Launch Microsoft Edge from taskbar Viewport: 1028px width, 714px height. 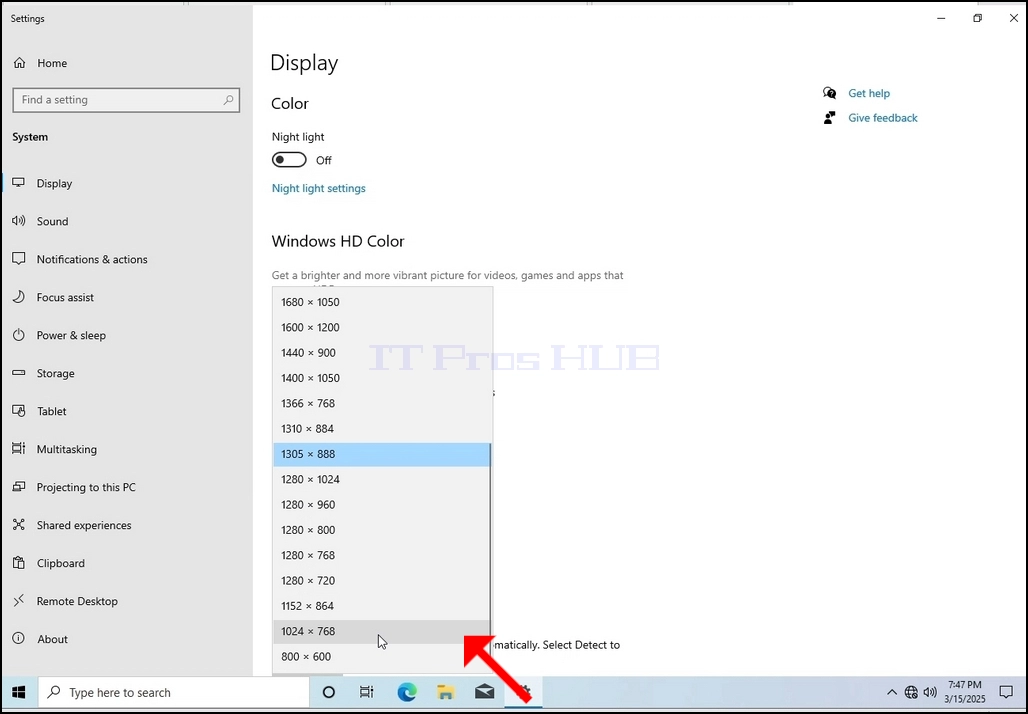pyautogui.click(x=406, y=692)
